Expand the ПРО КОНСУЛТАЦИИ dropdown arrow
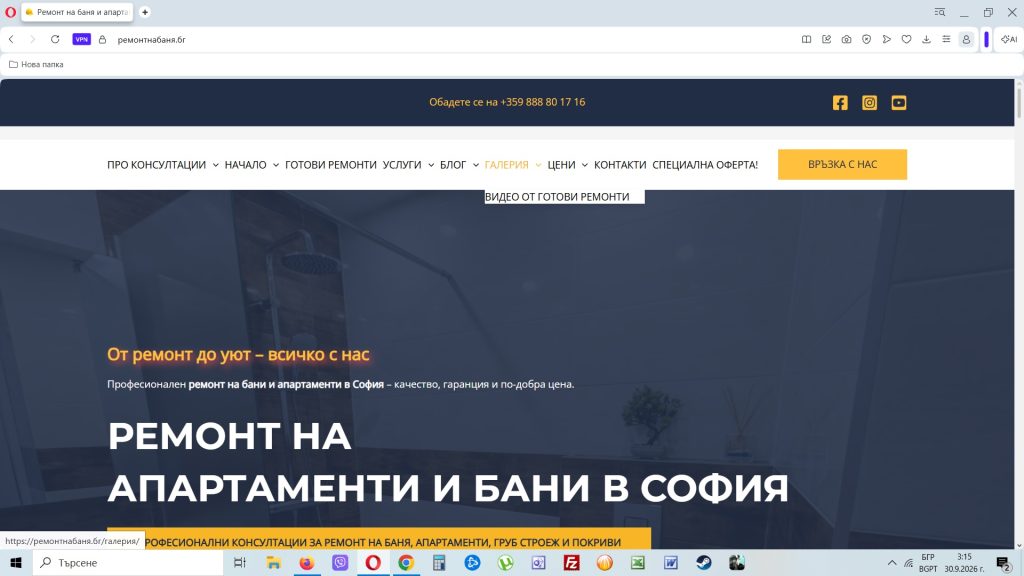The width and height of the screenshot is (1024, 576). (x=216, y=165)
